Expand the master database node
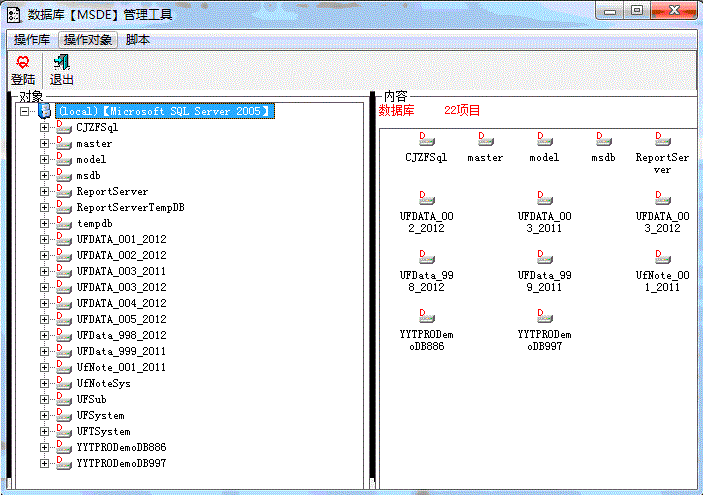 point(44,143)
